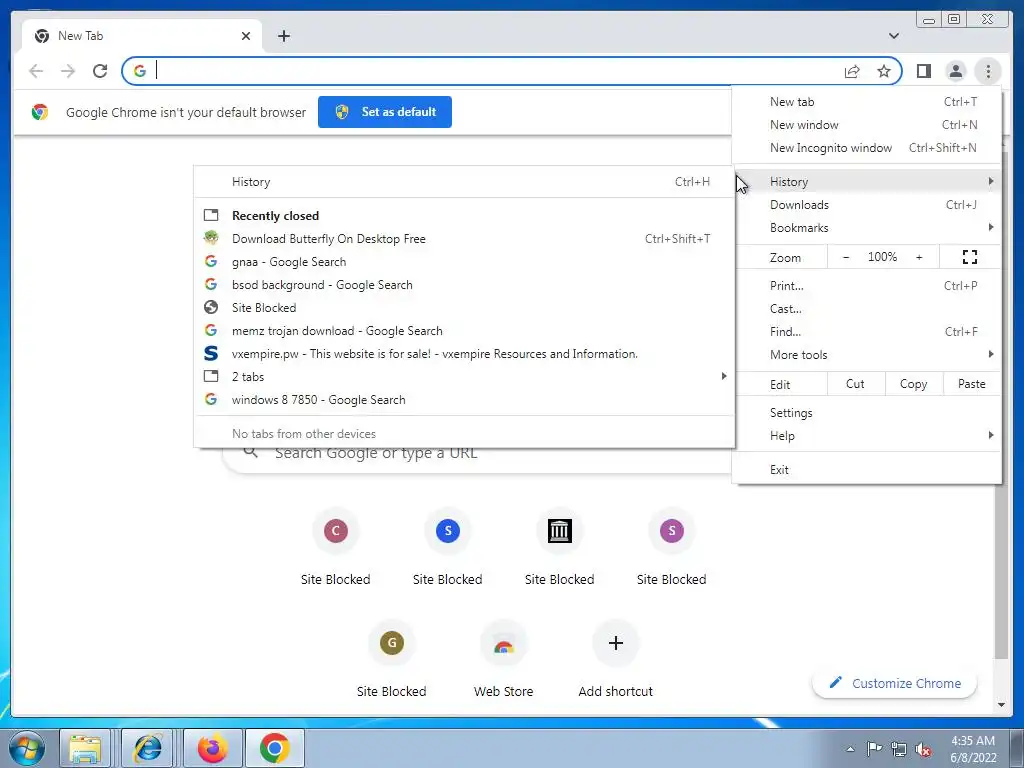This screenshot has width=1024, height=768.
Task: Click the butterfly favicon in history list
Action: coord(211,238)
